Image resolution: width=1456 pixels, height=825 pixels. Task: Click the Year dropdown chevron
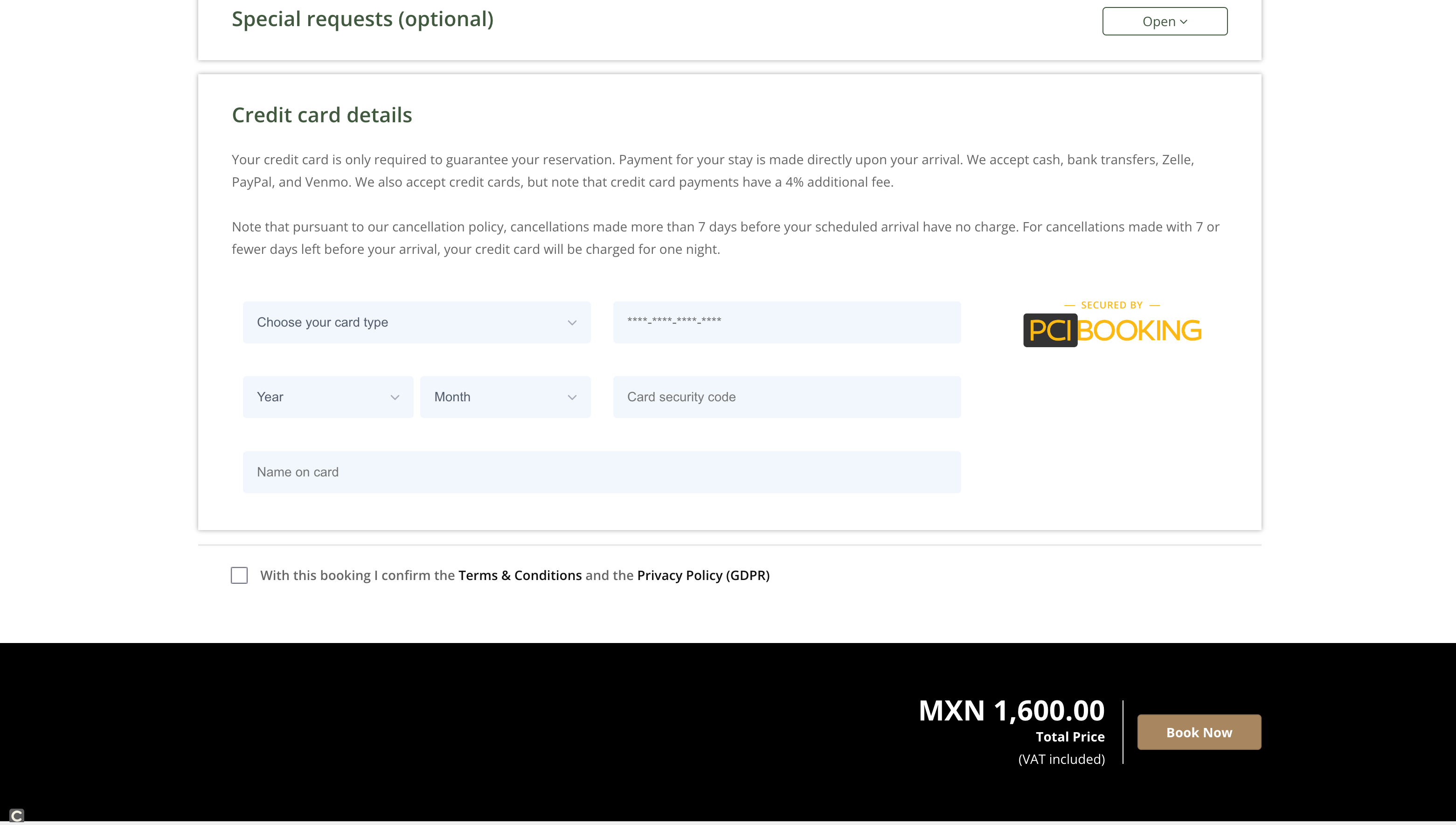point(395,397)
